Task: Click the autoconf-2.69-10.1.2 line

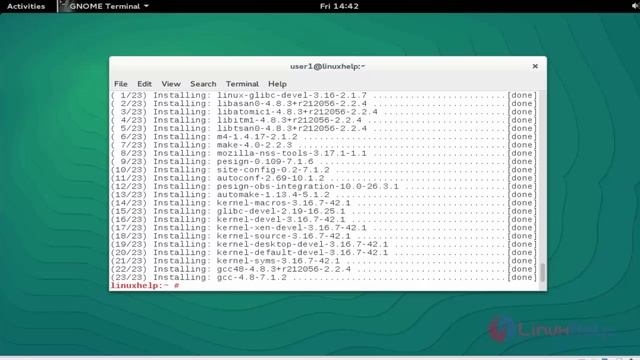Action: pyautogui.click(x=324, y=178)
